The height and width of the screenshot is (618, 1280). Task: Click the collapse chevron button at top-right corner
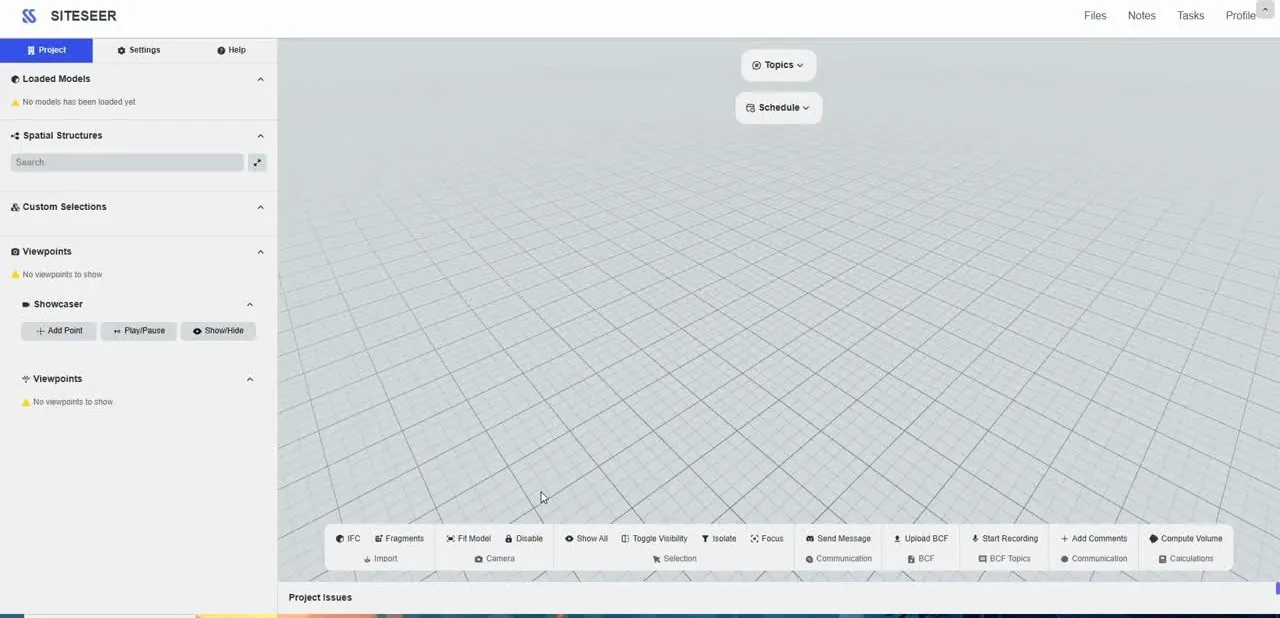click(1267, 9)
